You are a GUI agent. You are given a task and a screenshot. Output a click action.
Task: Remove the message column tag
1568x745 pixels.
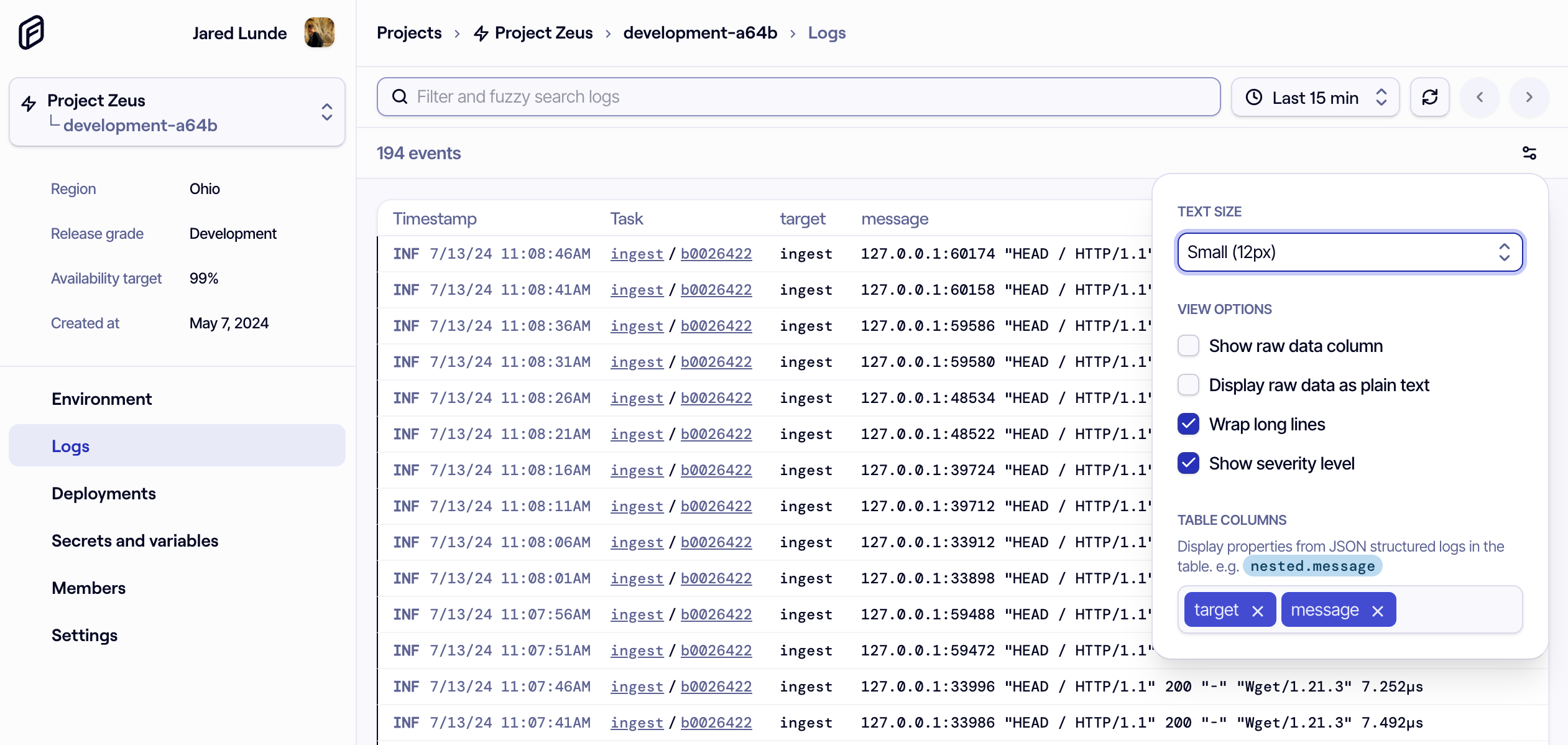pyautogui.click(x=1378, y=611)
